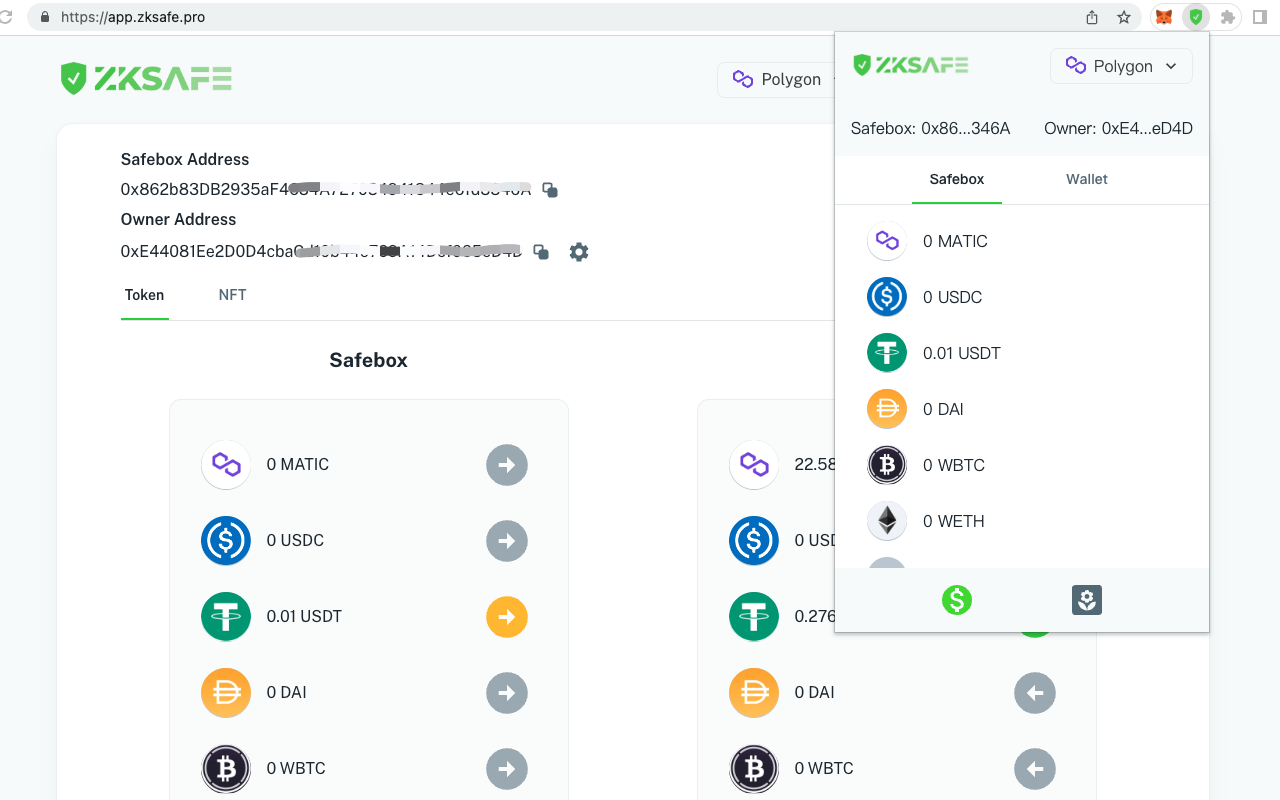
Task: Copy the Owner Address
Action: 541,252
